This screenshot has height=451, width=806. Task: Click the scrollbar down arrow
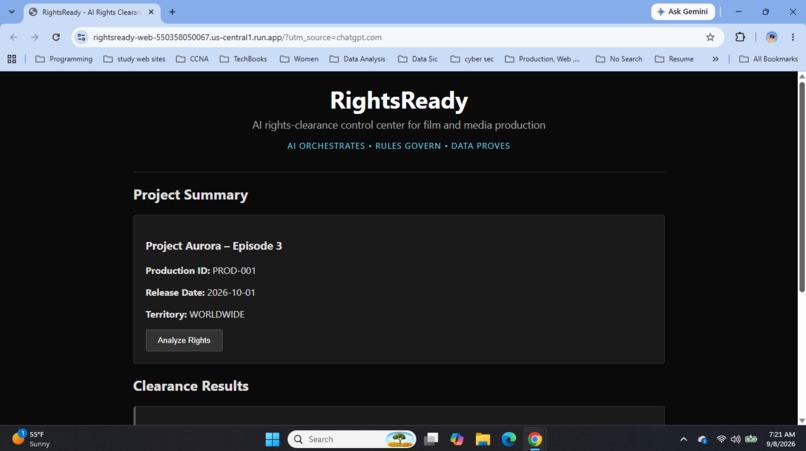coord(802,421)
